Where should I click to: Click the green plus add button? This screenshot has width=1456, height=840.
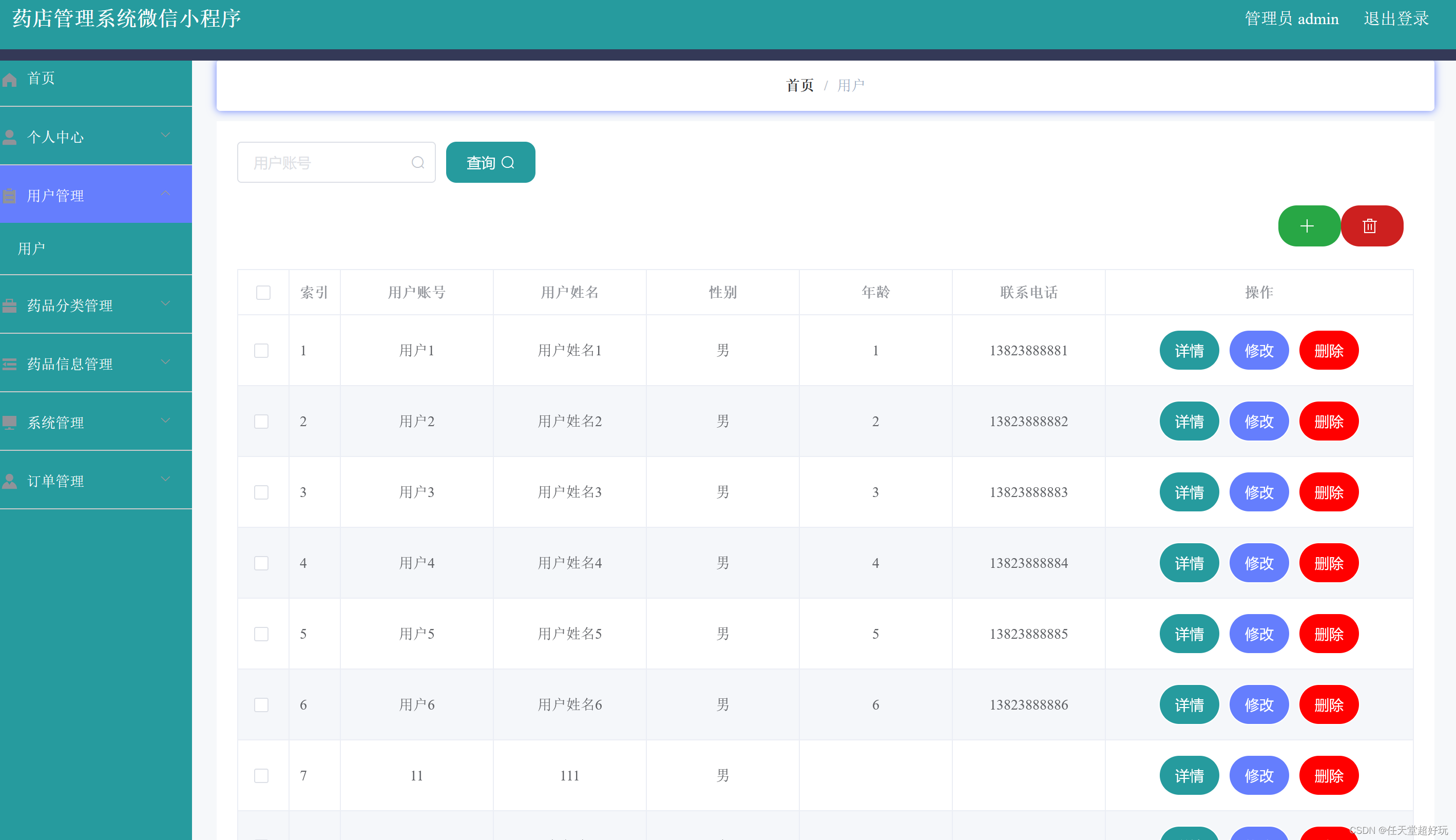click(x=1309, y=225)
